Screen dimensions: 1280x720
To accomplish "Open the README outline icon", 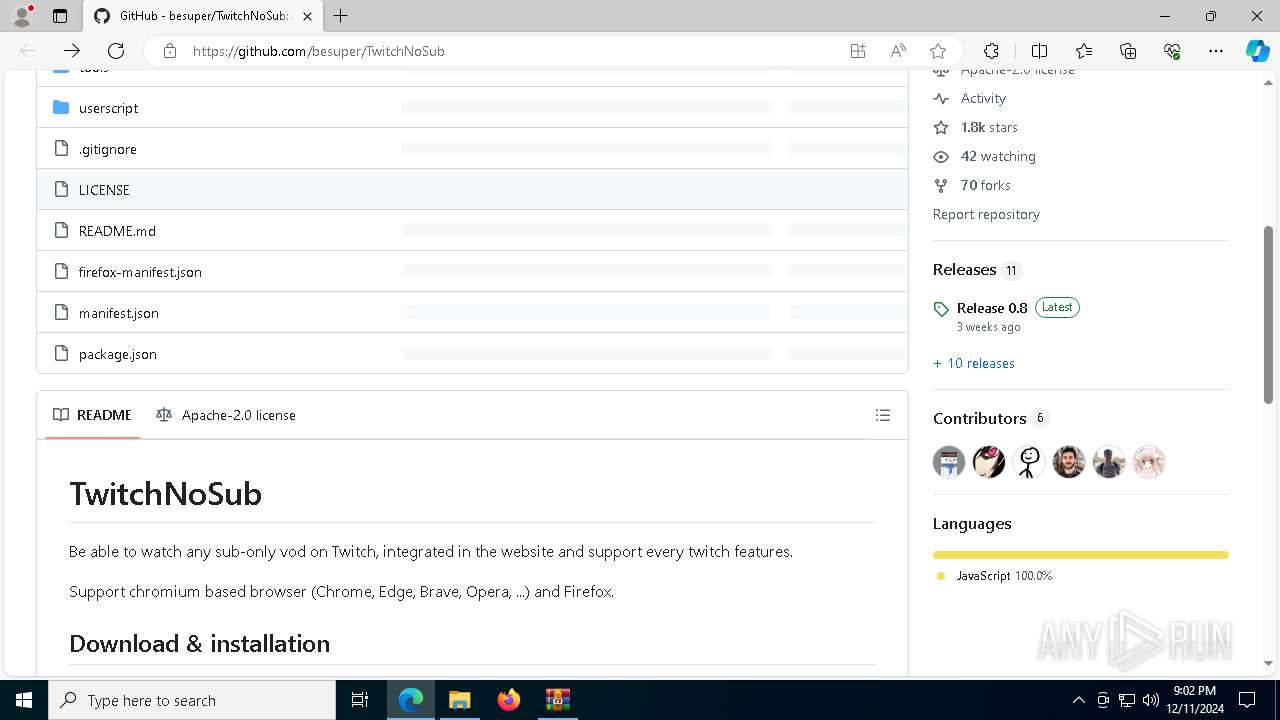I will pos(882,415).
